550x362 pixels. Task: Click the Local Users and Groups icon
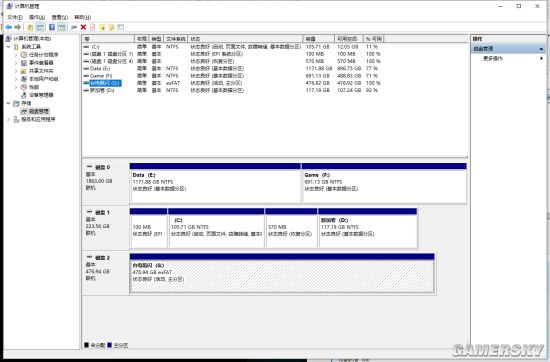coord(24,79)
